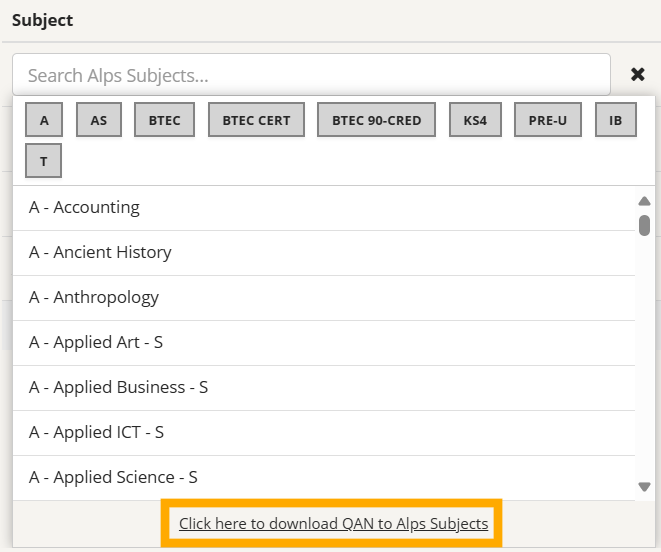The width and height of the screenshot is (661, 552).
Task: Open the download QAN to Alps Subjects link
Action: click(333, 523)
